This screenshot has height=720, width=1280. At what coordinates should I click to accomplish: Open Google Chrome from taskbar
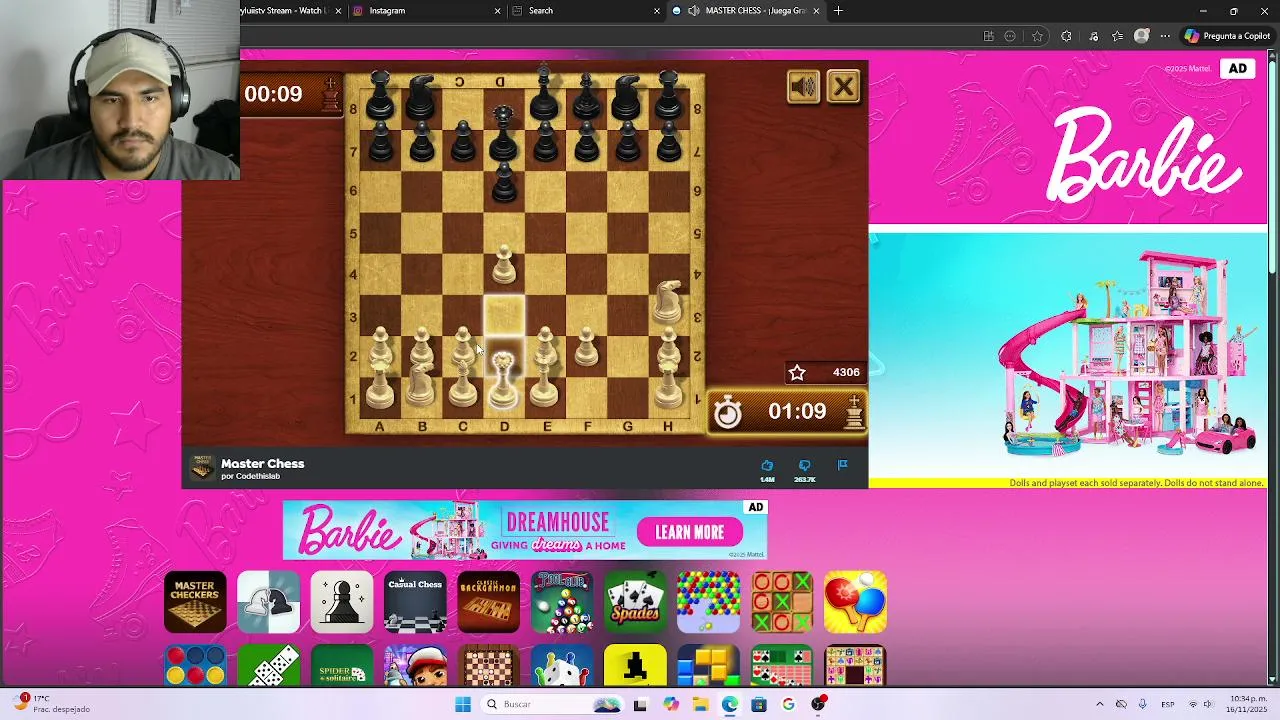pyautogui.click(x=788, y=704)
